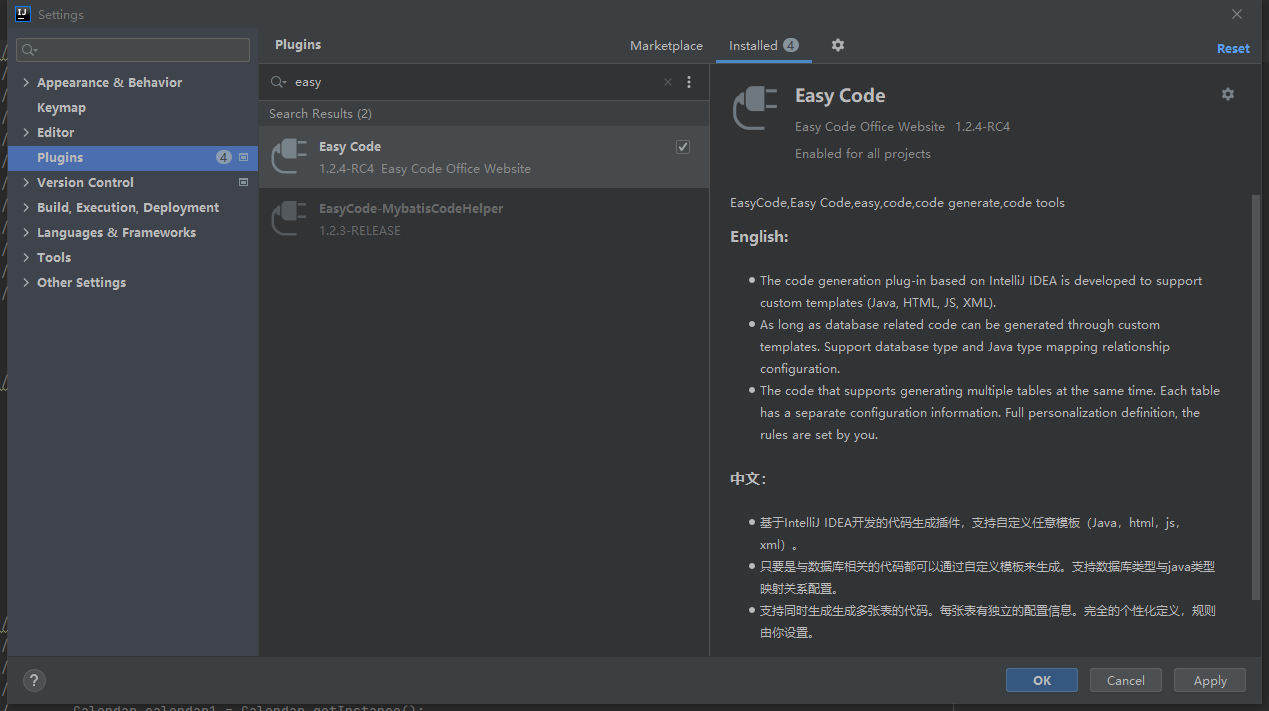Disable the Easy Code plugin checkbox
Image resolution: width=1269 pixels, height=711 pixels.
coord(683,147)
